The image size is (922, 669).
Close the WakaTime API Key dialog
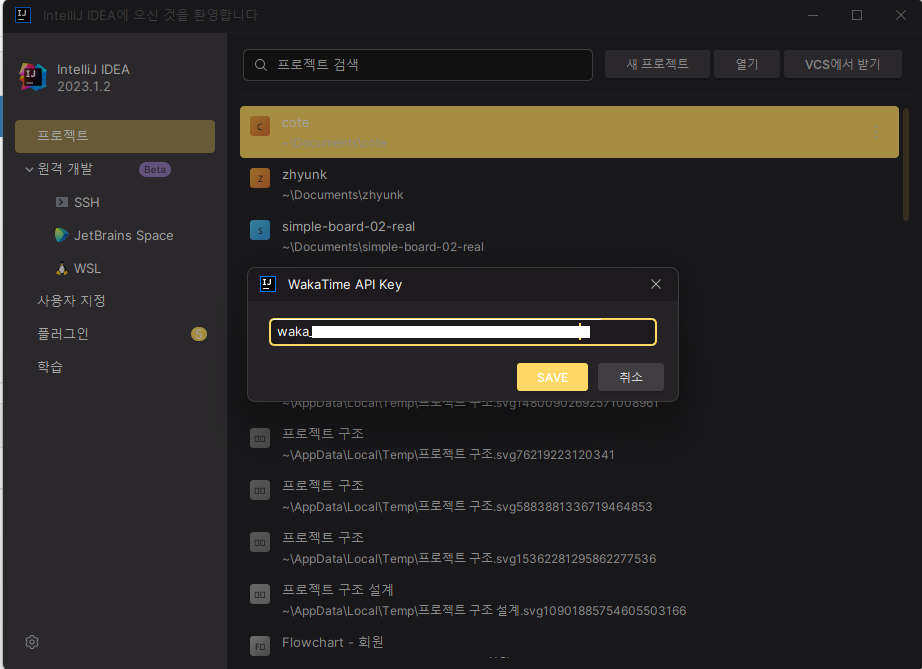click(x=656, y=285)
